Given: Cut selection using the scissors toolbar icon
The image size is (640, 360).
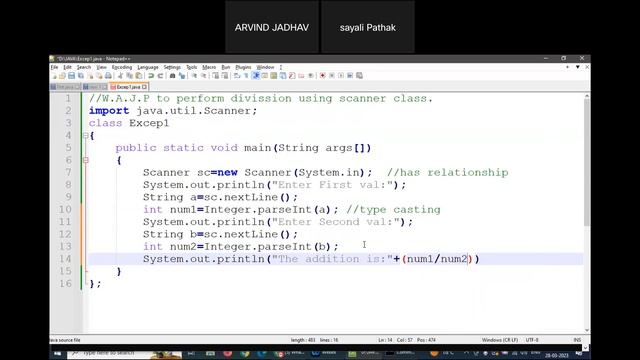Looking at the screenshot, I should [120, 76].
